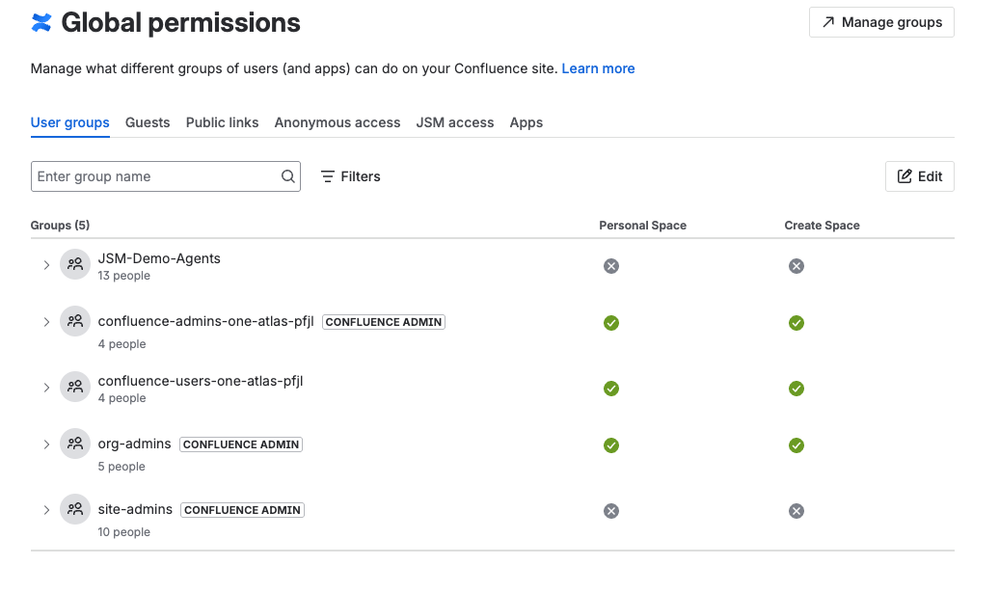Open the Learn more link

coord(598,68)
